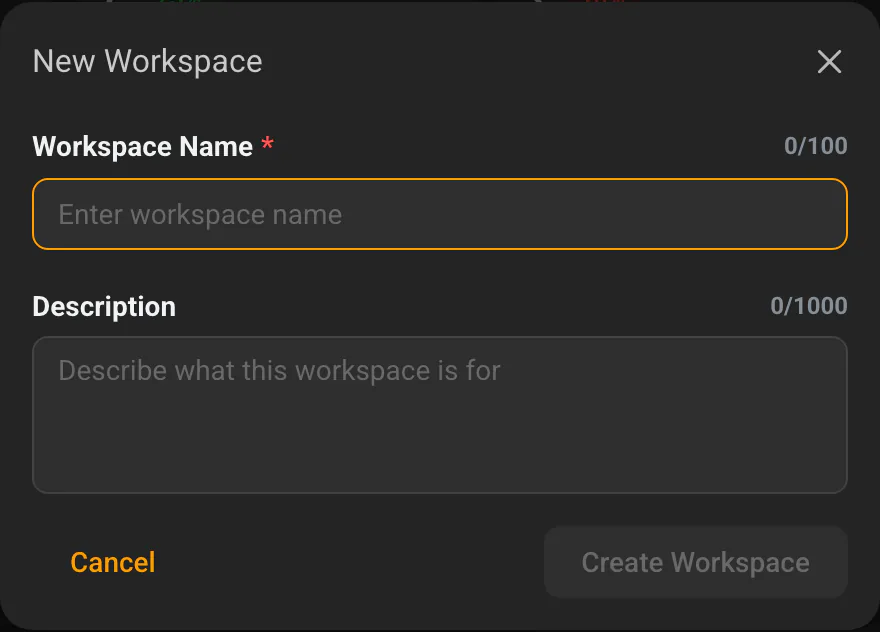Click the Create Workspace button
The width and height of the screenshot is (880, 632).
[695, 562]
